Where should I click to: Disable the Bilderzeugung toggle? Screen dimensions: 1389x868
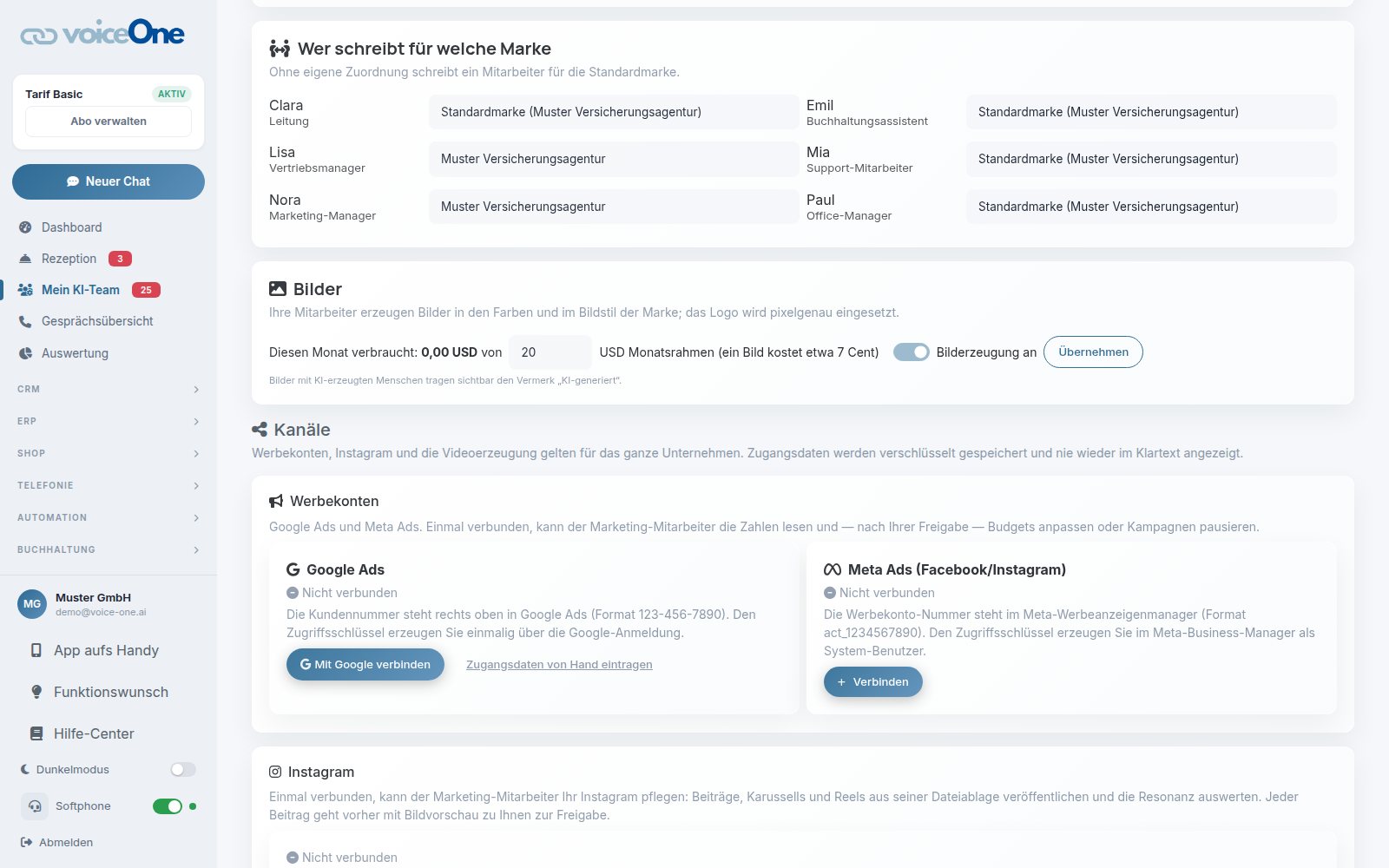[912, 352]
